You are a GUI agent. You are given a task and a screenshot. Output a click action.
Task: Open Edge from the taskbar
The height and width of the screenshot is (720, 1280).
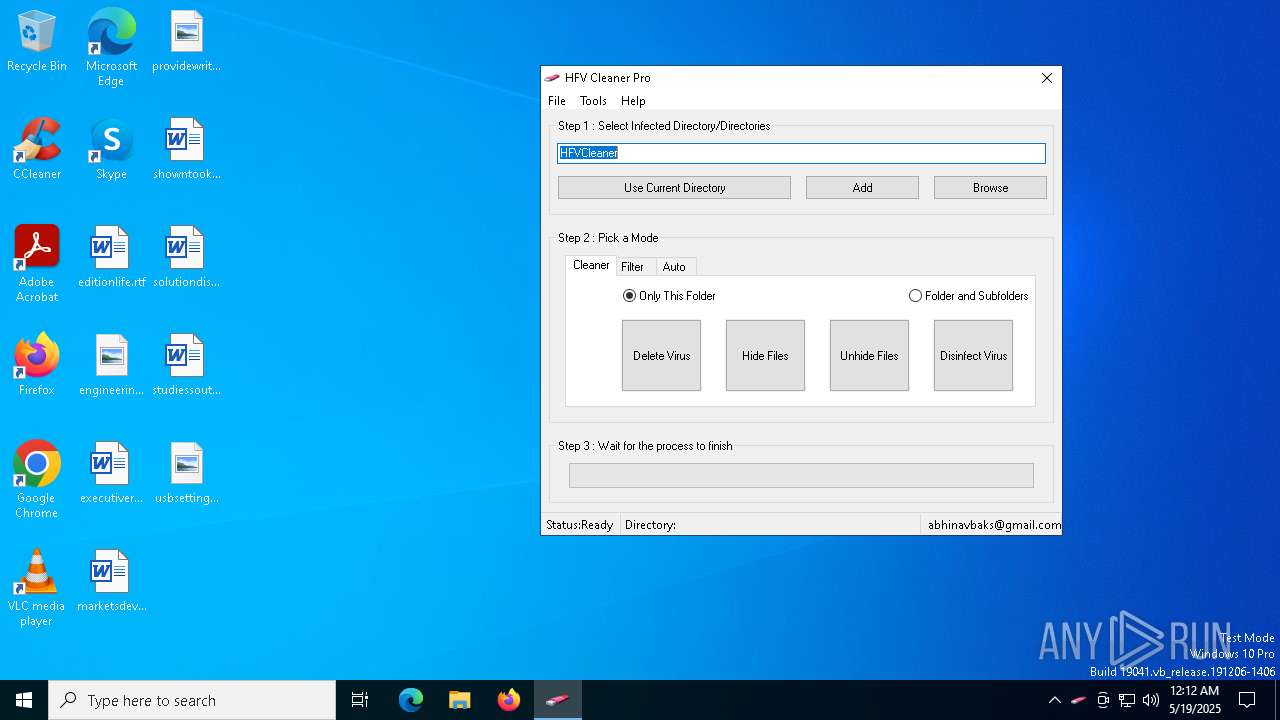411,700
